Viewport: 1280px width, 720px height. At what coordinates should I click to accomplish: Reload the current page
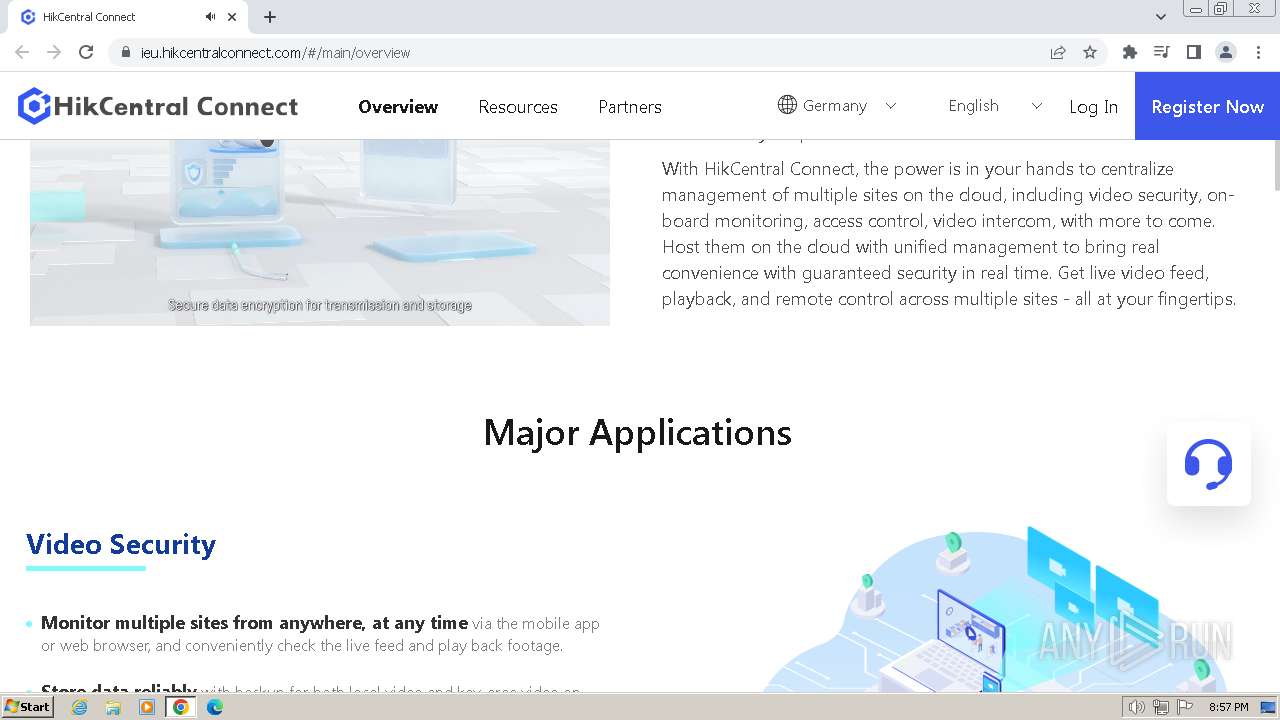(86, 52)
